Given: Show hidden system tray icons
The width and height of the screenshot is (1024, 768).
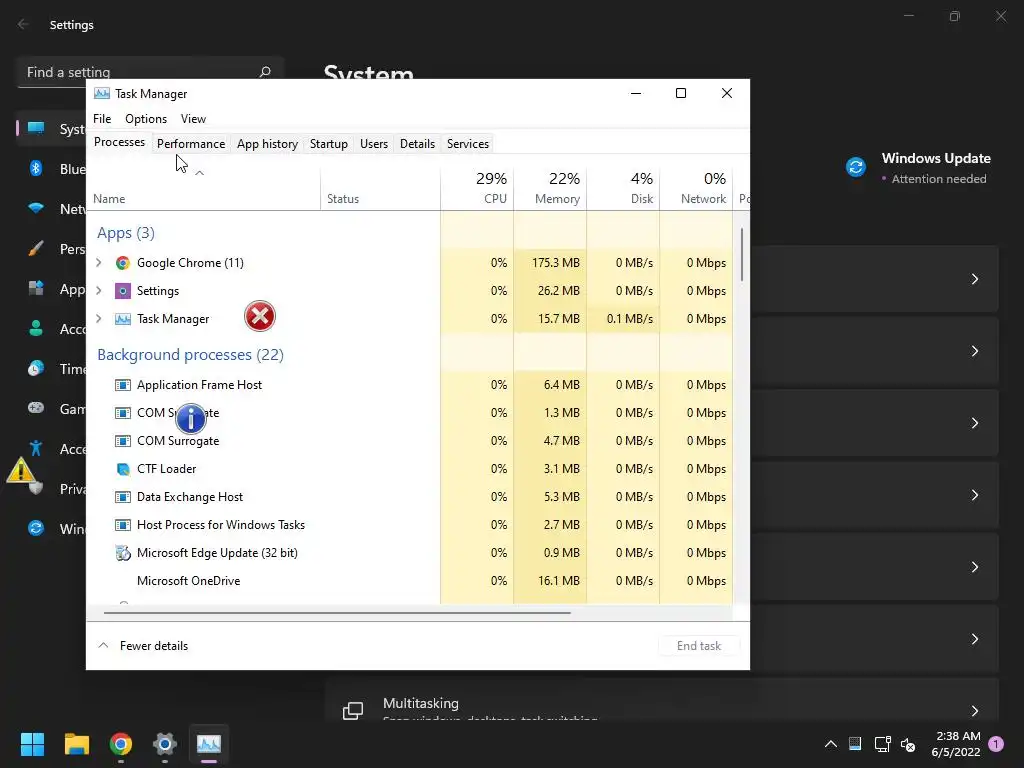Looking at the screenshot, I should [831, 744].
